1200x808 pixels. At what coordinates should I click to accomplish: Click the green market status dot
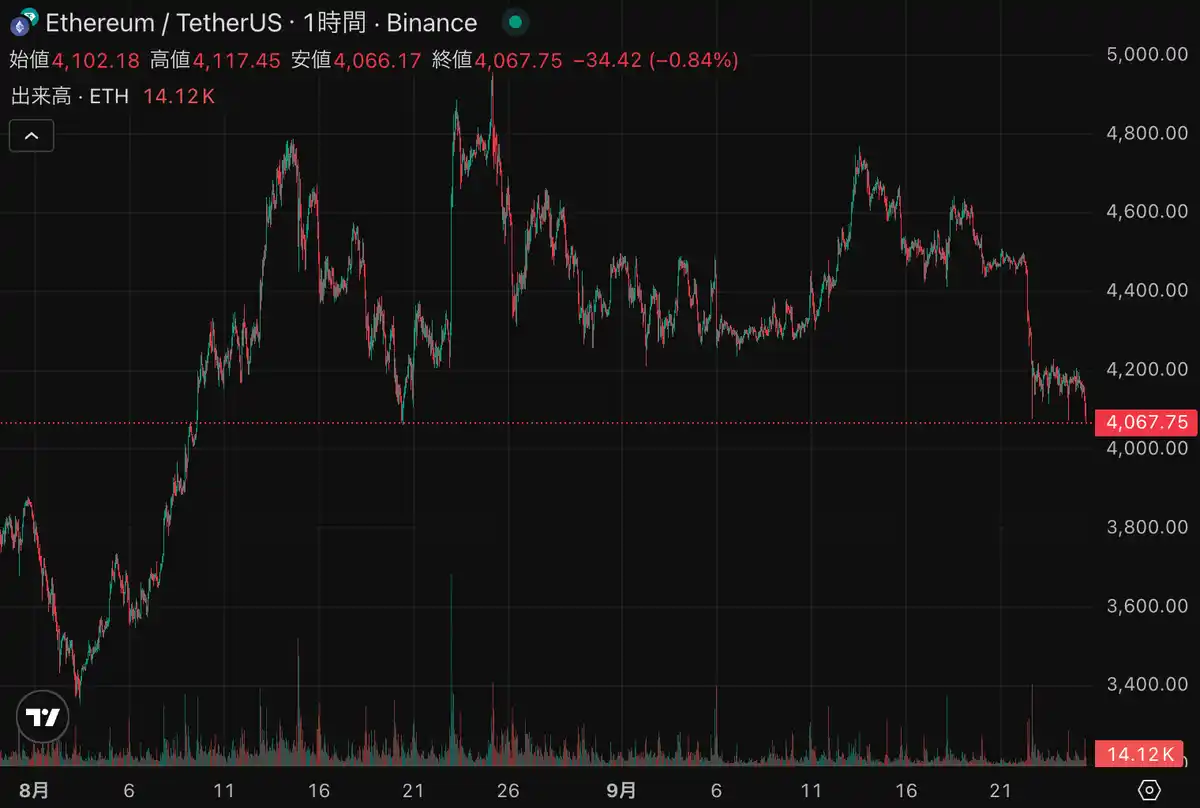pyautogui.click(x=514, y=22)
